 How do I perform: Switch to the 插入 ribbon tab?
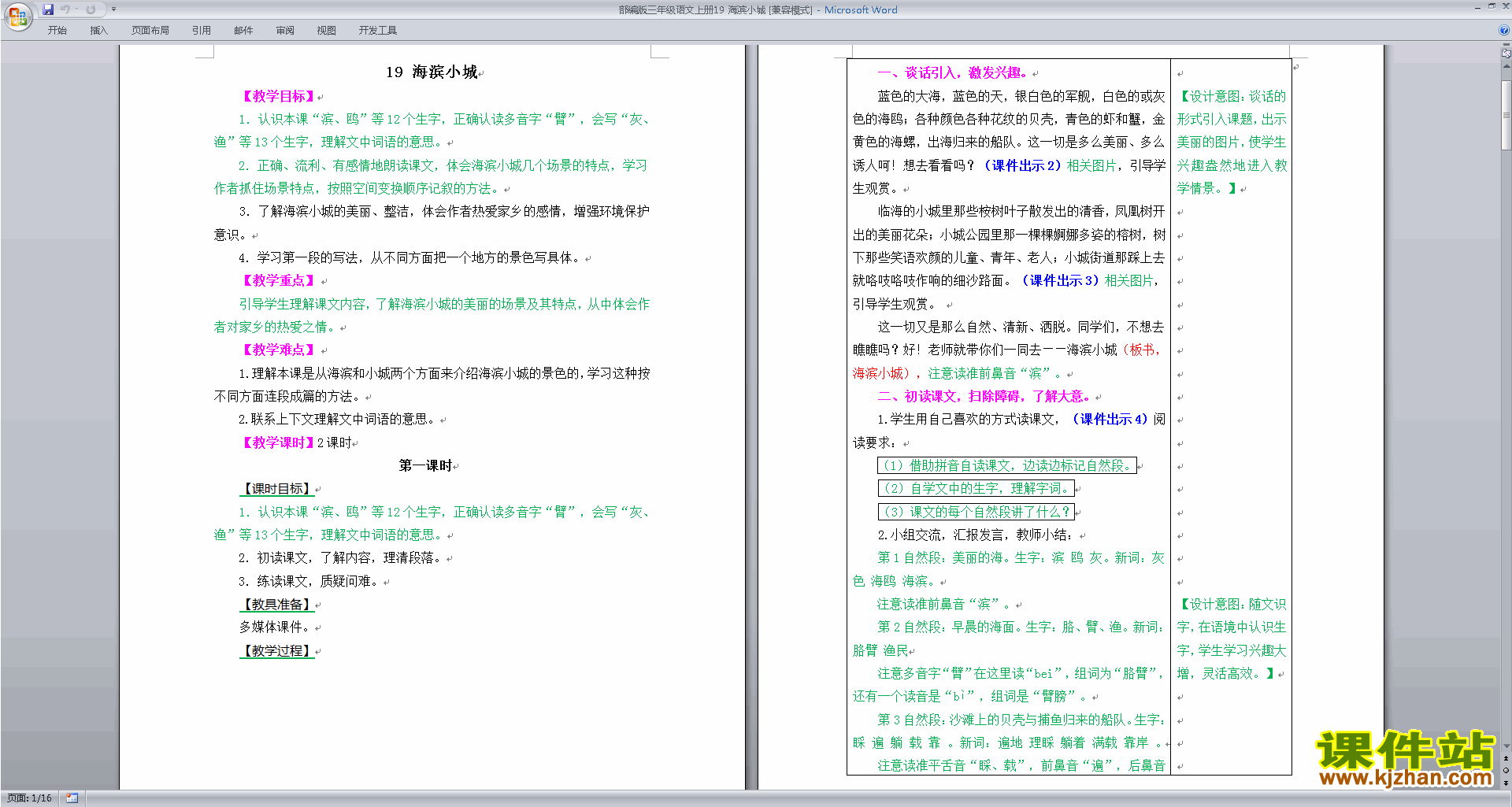point(98,31)
